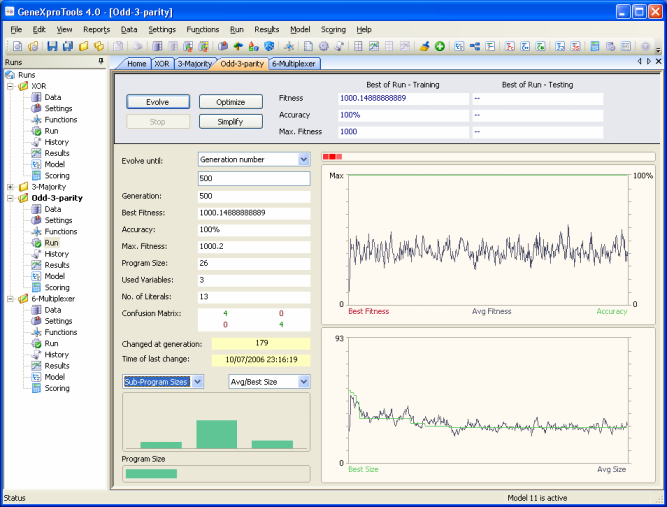Click the first data table toolbar icon

[157, 46]
